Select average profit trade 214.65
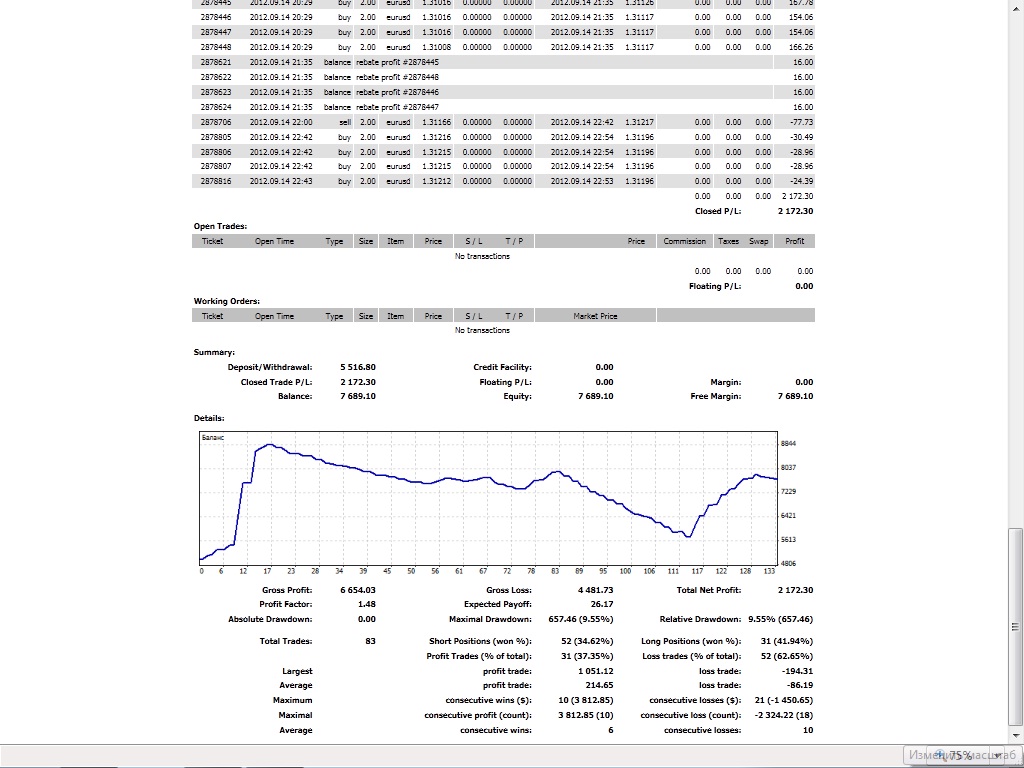This screenshot has height=768, width=1024. [x=600, y=685]
